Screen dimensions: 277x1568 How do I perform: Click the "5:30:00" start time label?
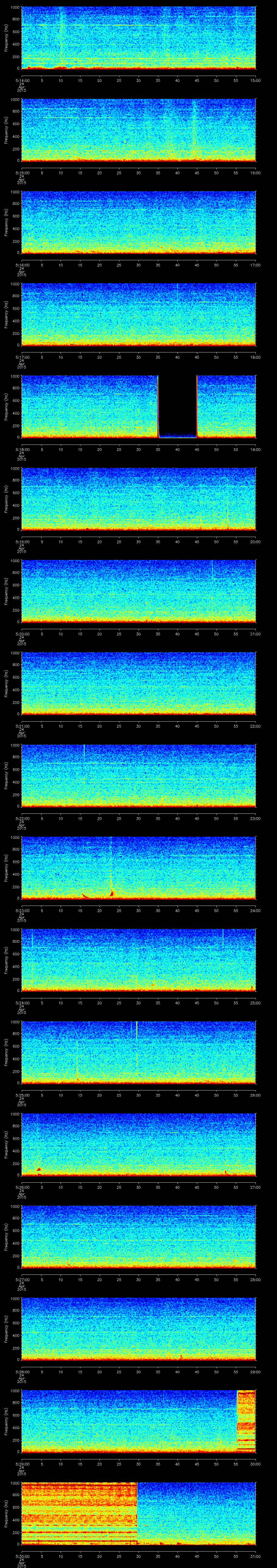click(22, 1556)
